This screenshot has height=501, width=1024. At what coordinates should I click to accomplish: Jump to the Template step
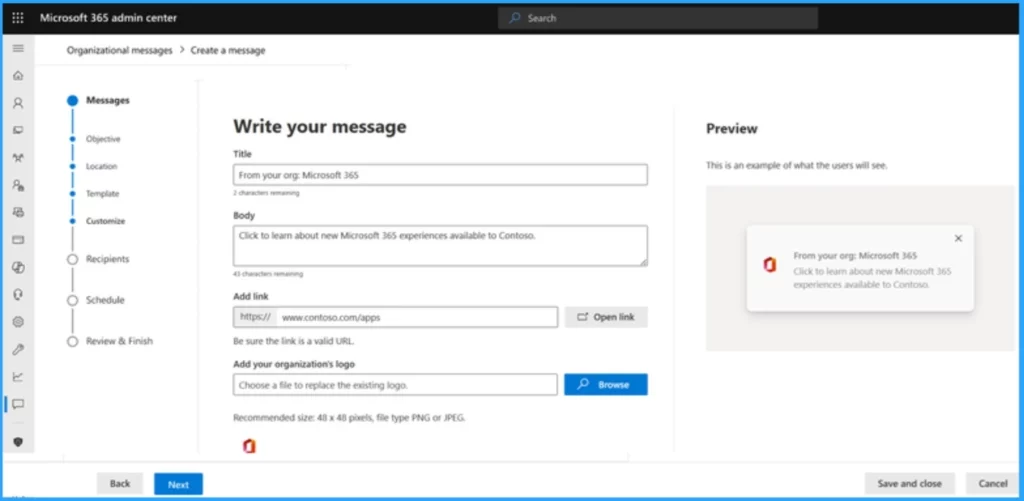pos(103,194)
